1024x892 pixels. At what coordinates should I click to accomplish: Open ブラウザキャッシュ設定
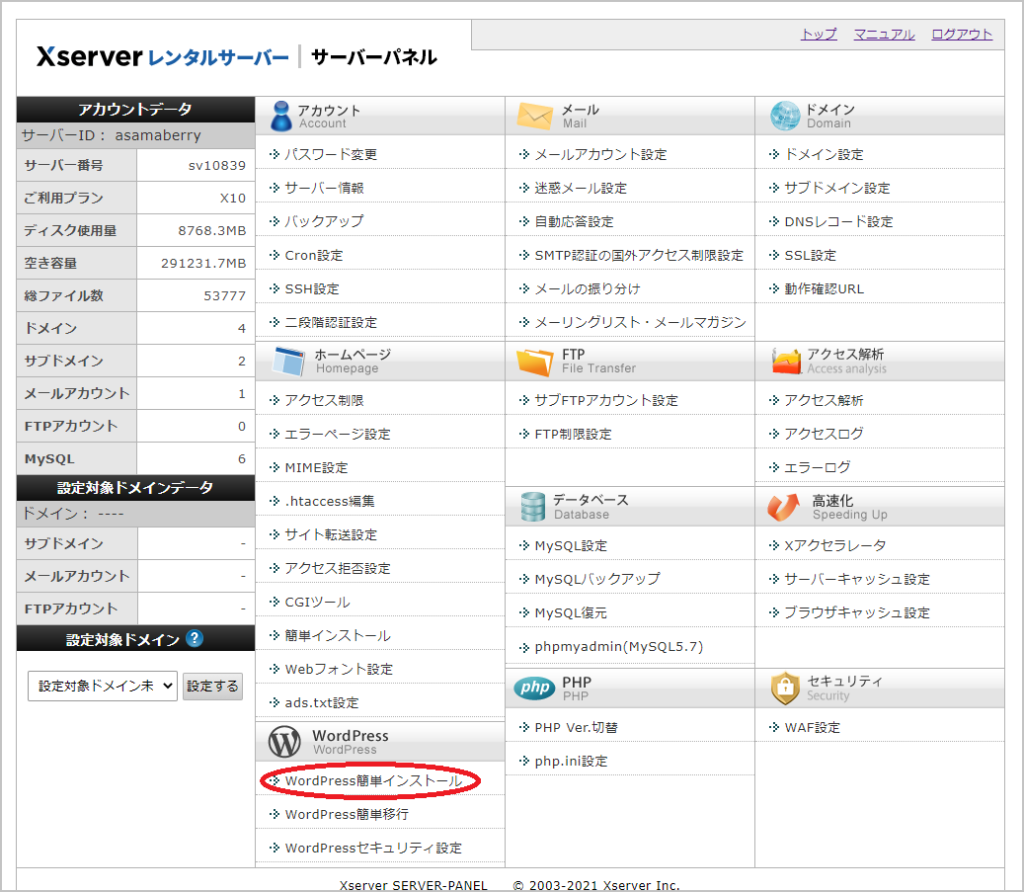pos(857,613)
